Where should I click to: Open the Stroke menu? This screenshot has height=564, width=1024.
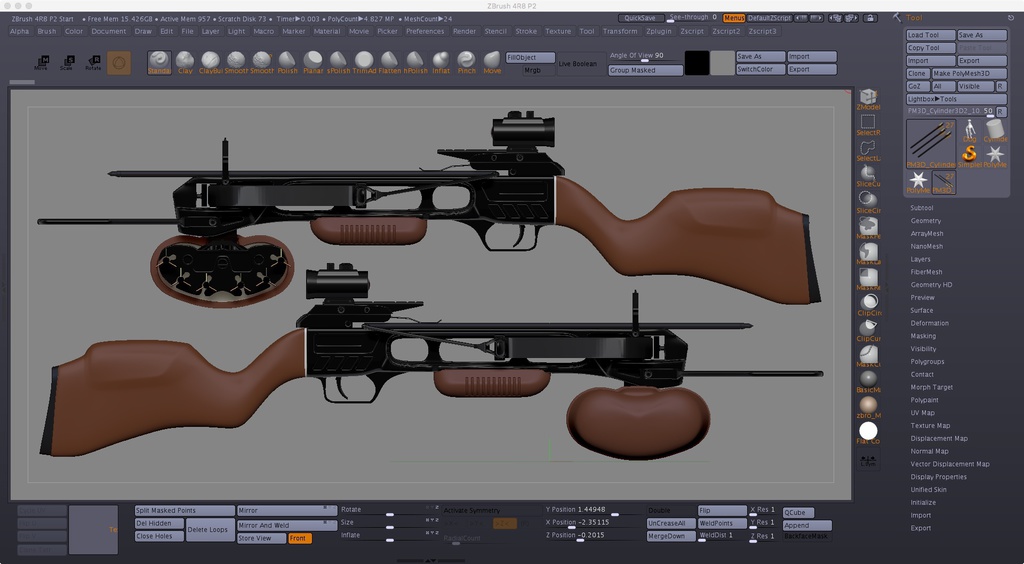(x=526, y=31)
